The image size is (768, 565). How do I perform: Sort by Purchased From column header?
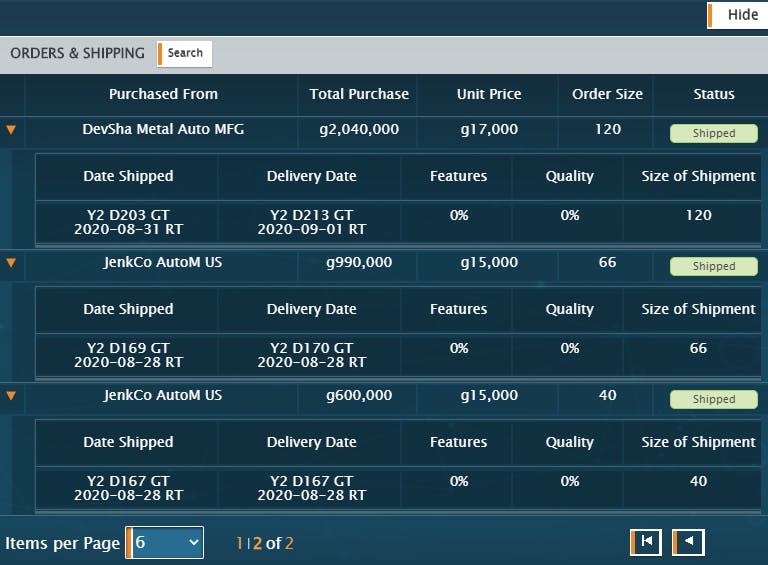pyautogui.click(x=163, y=94)
